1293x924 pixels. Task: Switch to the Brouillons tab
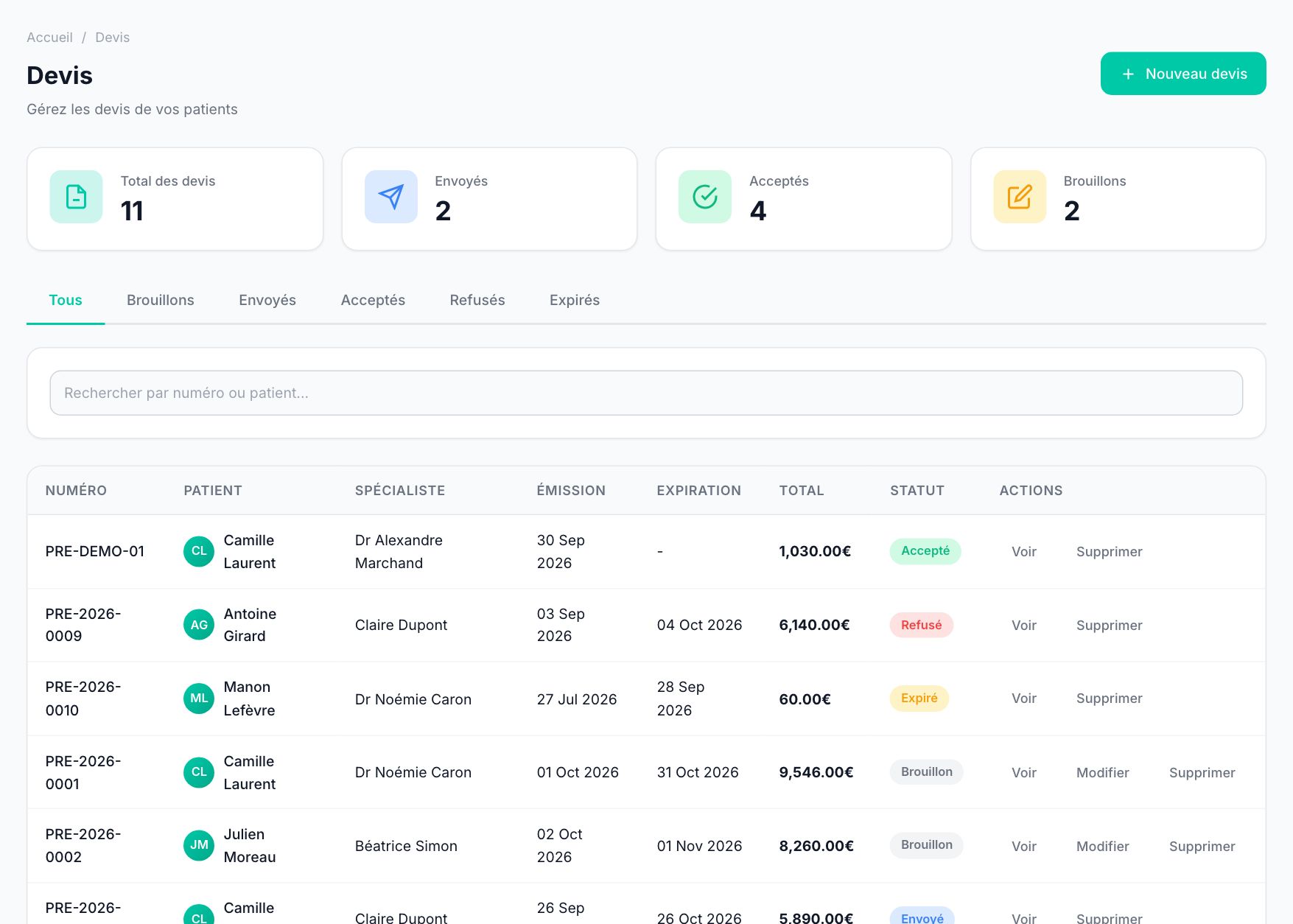pos(161,300)
